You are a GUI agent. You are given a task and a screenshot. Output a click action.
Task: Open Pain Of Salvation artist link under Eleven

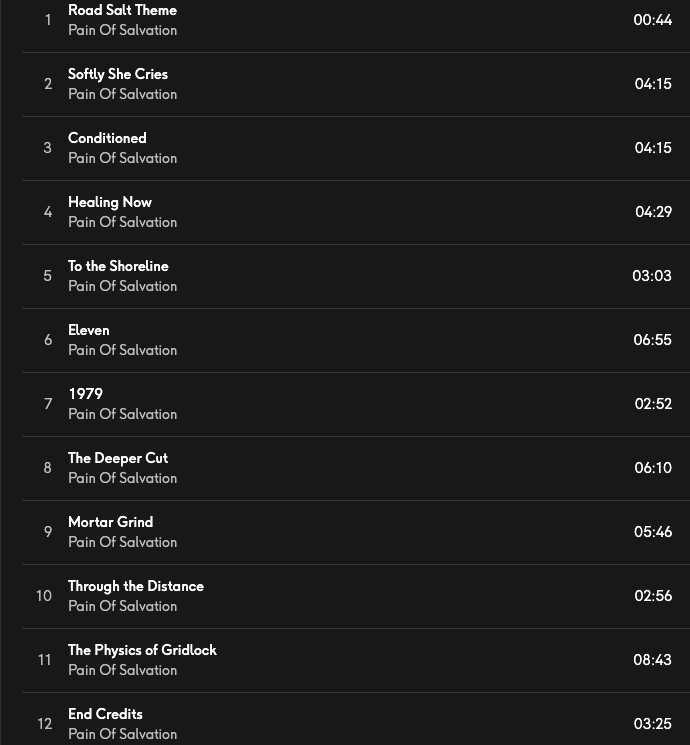(122, 350)
